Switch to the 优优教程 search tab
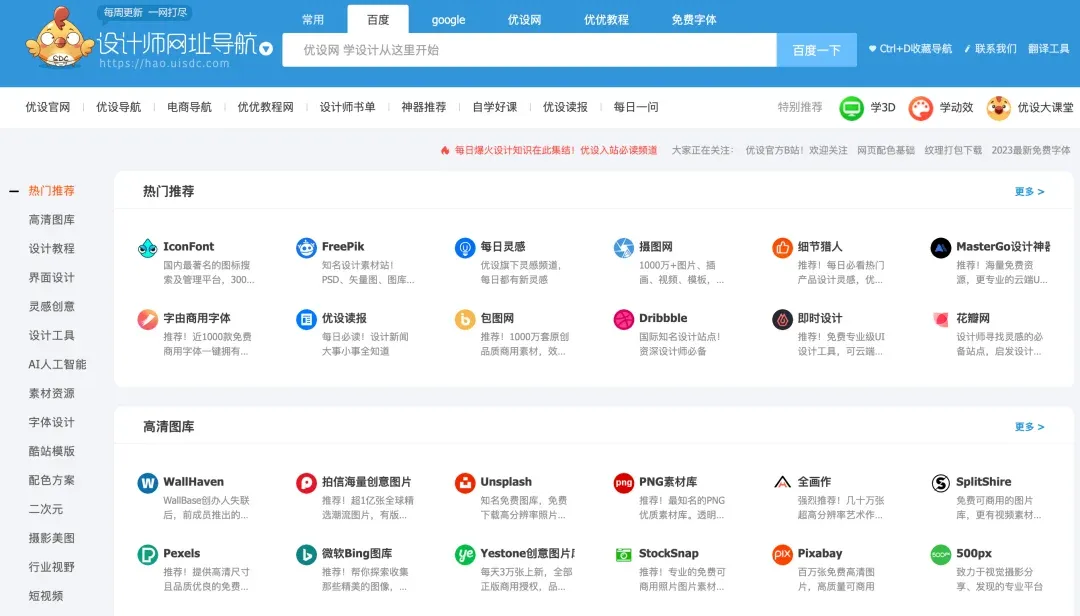The image size is (1080, 616). point(606,19)
